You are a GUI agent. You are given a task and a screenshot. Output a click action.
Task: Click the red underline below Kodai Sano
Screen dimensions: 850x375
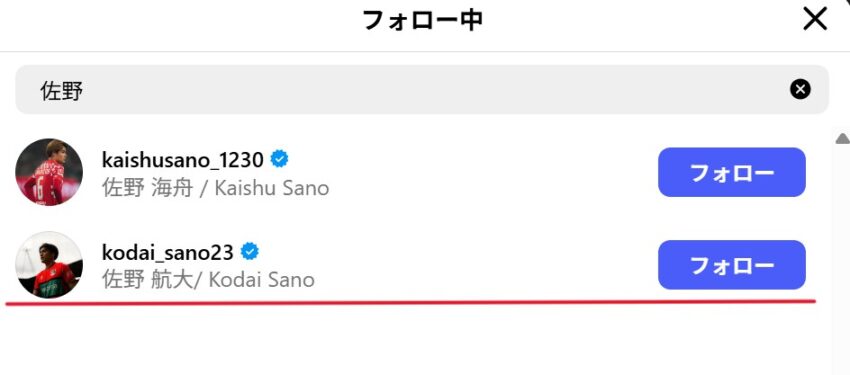tap(410, 302)
